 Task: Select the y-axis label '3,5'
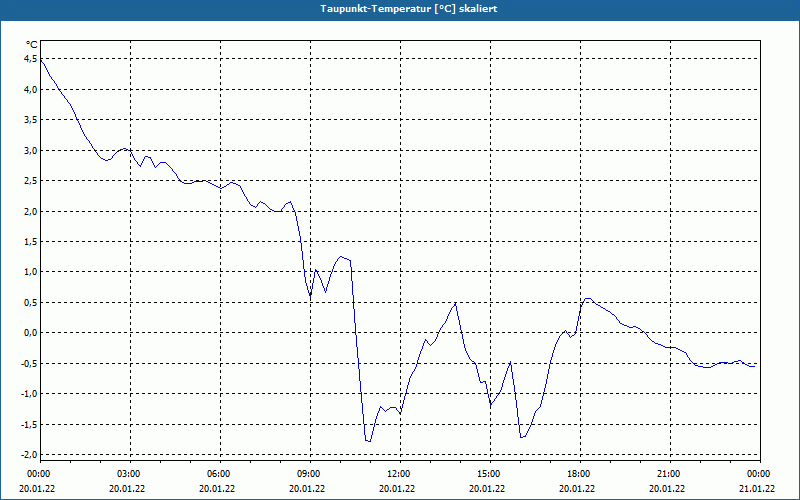[31, 120]
